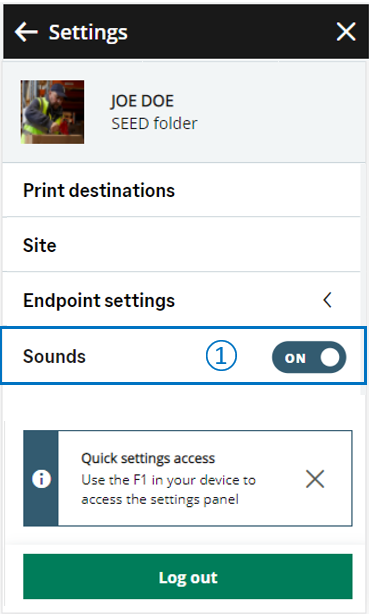Click the Quick settings access heading
Viewport: 369px width, 614px height.
click(148, 458)
